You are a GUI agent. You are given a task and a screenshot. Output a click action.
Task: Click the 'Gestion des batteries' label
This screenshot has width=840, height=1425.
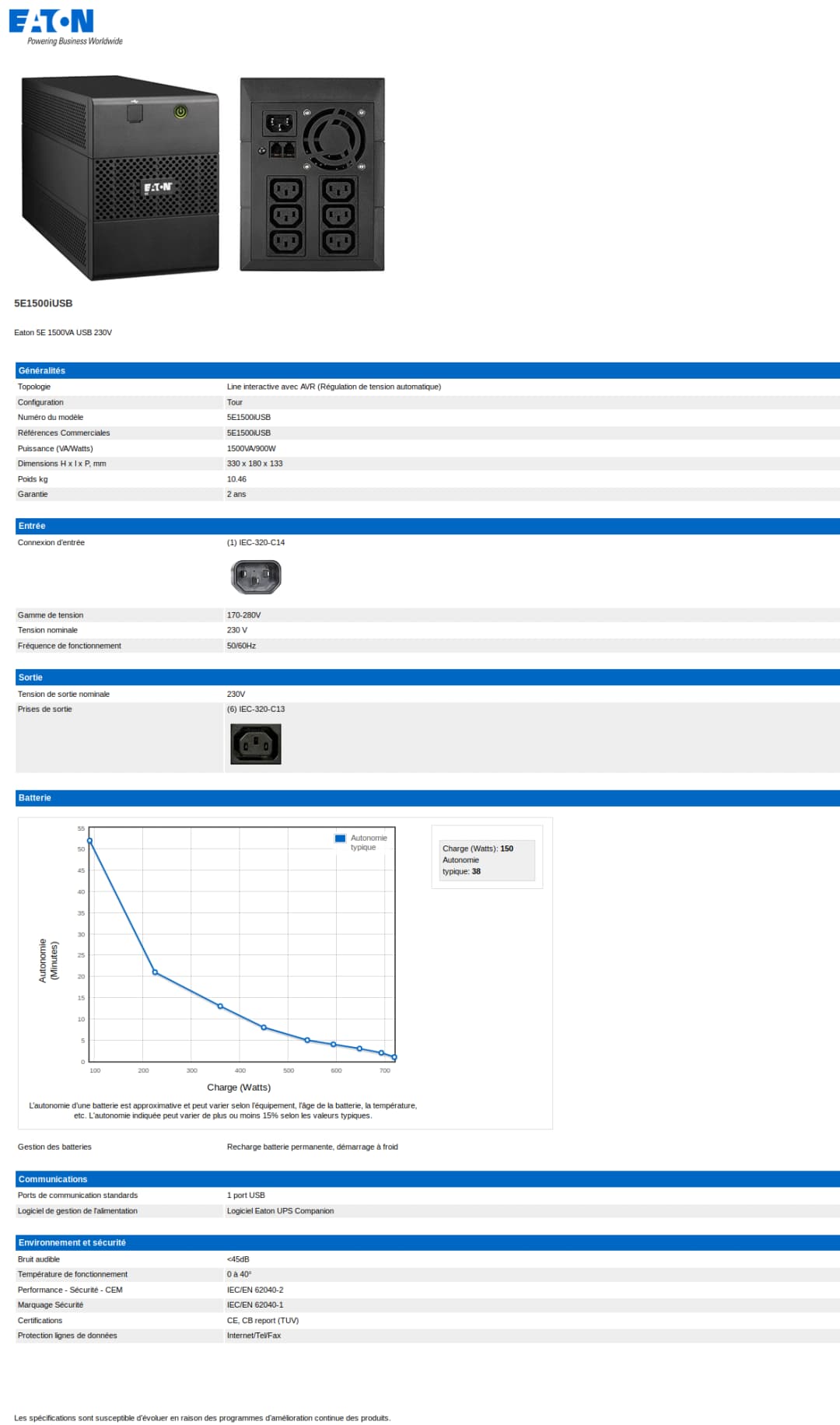54,1147
